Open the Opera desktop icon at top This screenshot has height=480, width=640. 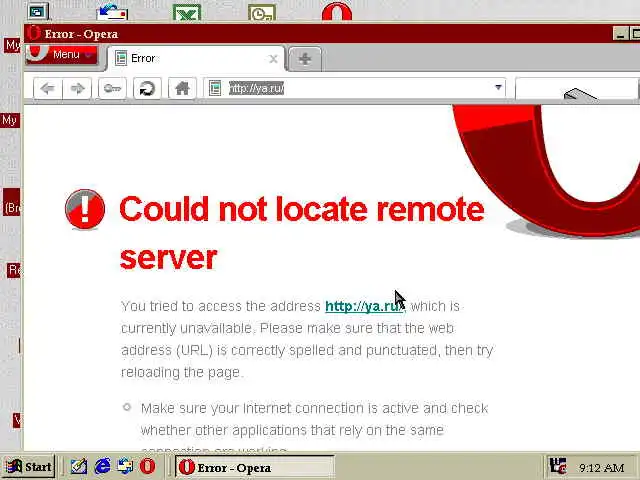point(337,11)
